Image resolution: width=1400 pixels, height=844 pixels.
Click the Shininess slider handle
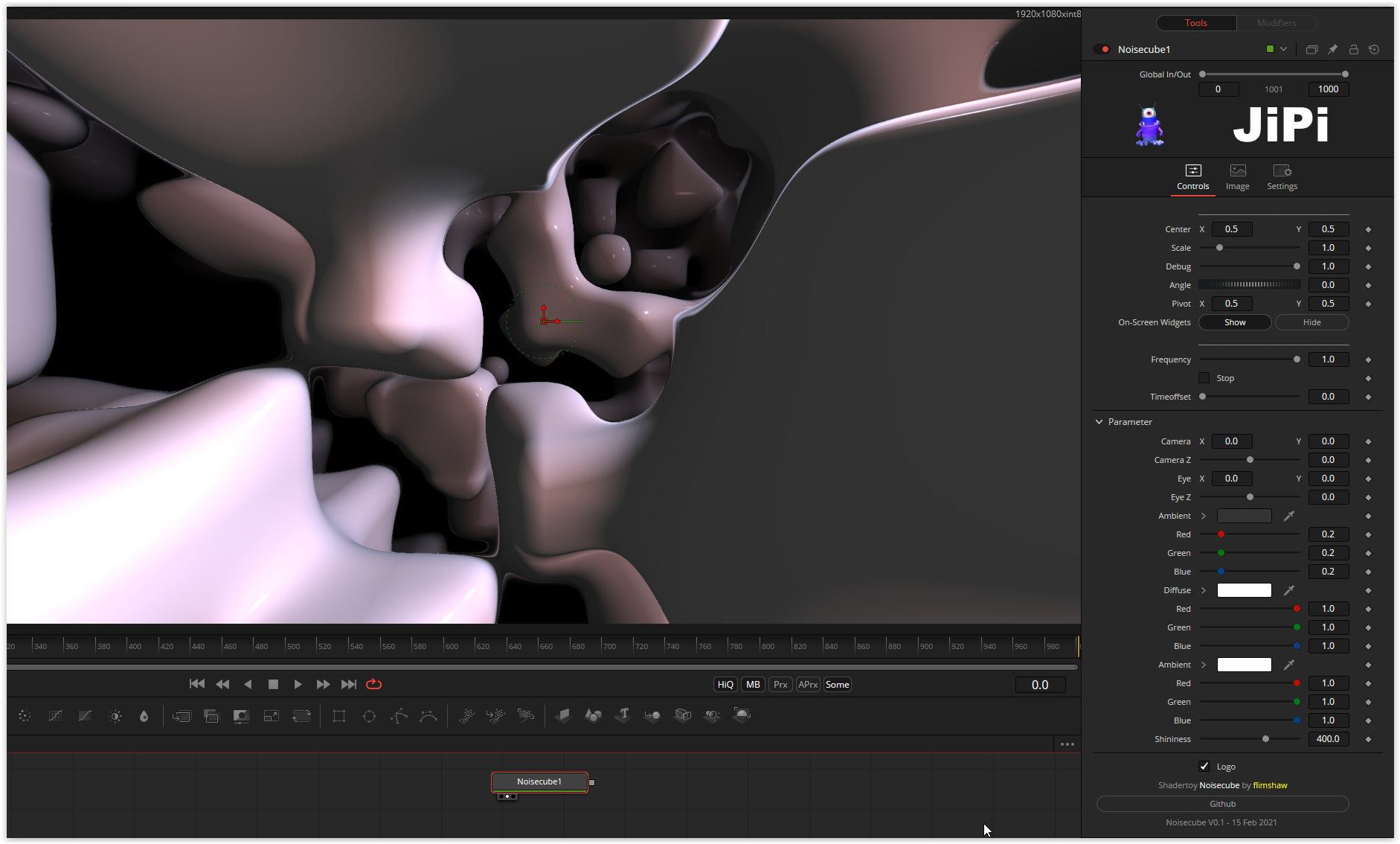[1265, 739]
